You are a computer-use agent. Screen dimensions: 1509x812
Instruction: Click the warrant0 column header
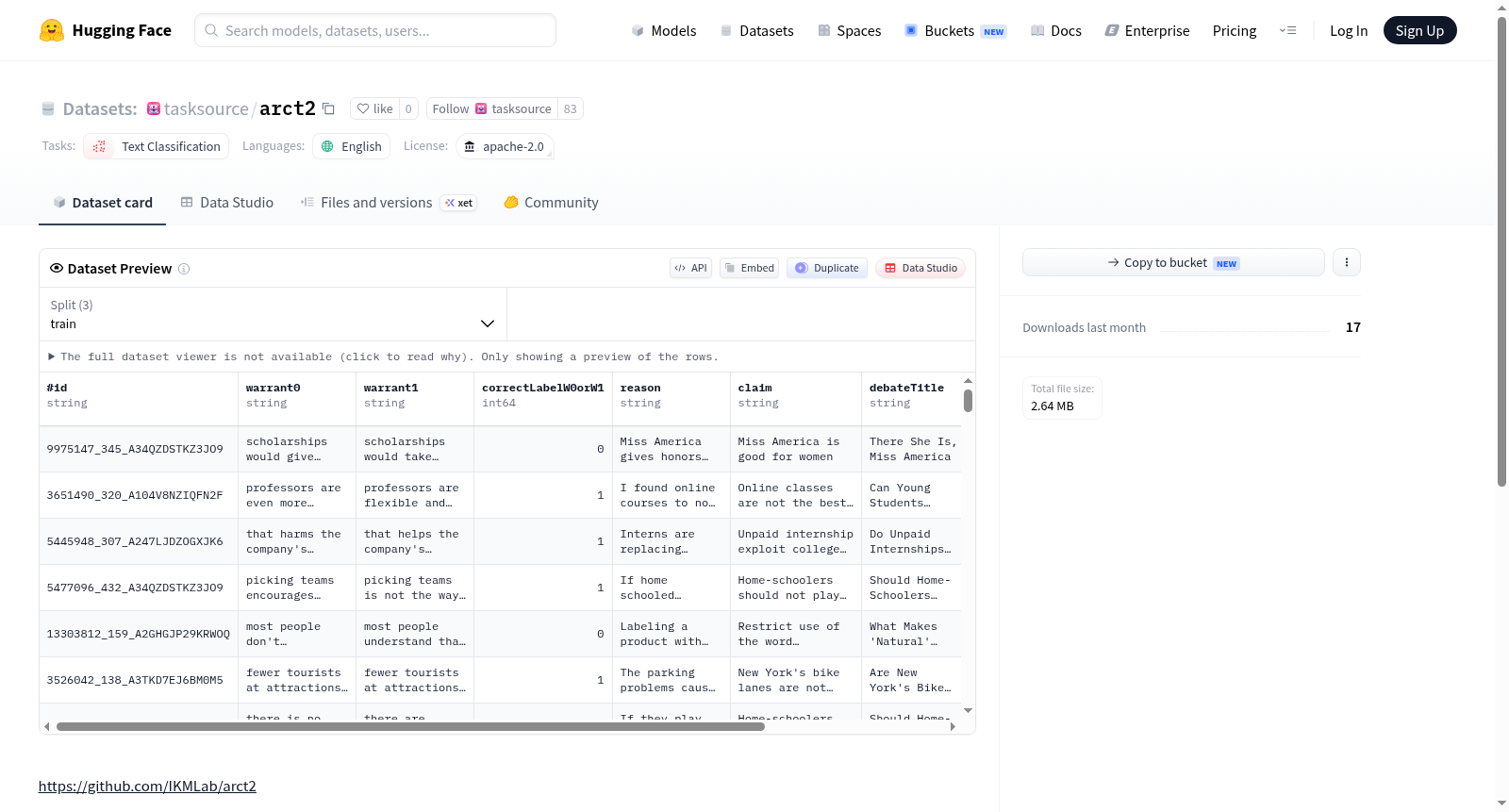297,399
